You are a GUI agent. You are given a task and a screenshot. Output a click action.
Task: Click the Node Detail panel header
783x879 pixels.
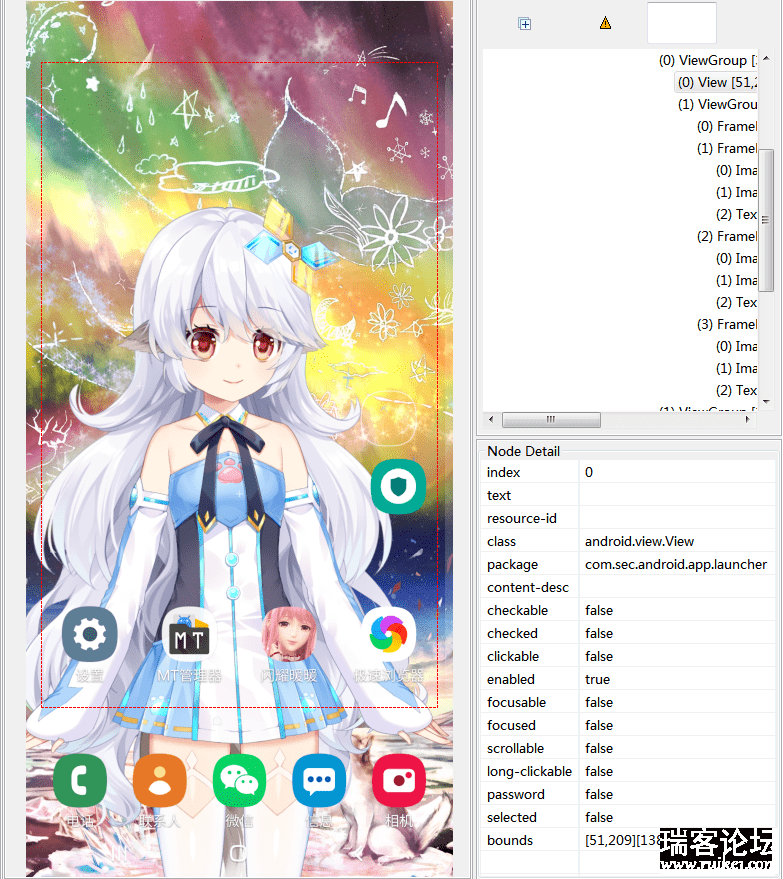pos(523,451)
